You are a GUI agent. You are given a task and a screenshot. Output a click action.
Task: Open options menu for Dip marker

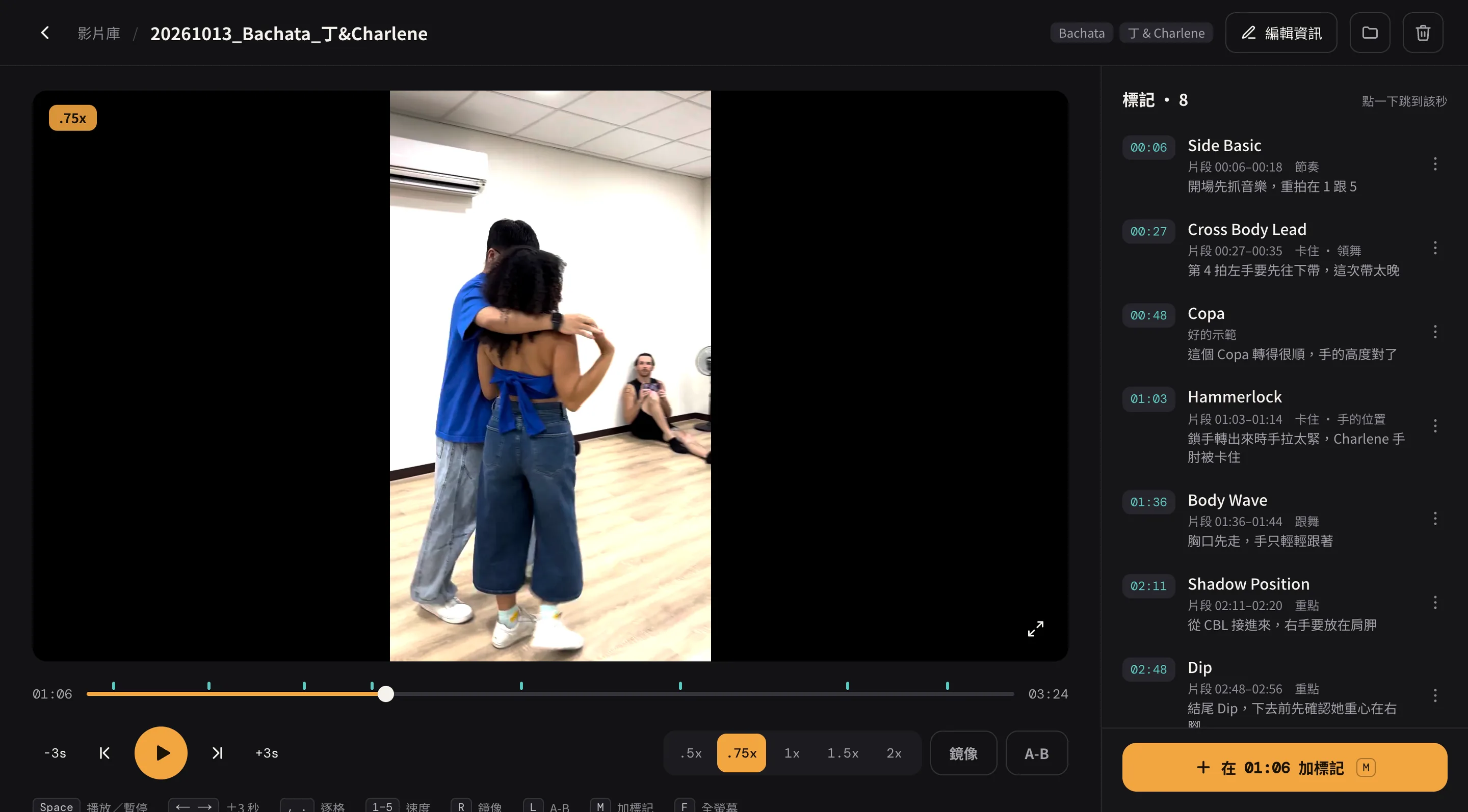1435,695
